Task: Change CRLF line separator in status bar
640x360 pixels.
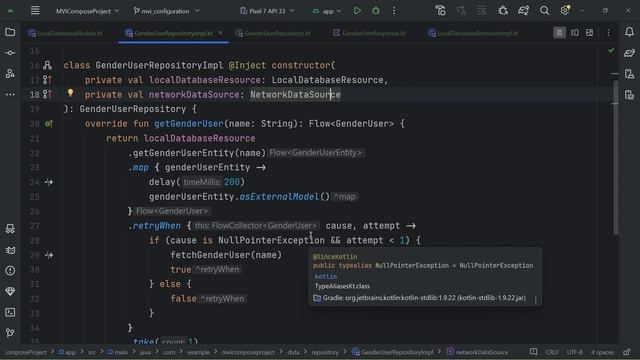Action: point(552,352)
